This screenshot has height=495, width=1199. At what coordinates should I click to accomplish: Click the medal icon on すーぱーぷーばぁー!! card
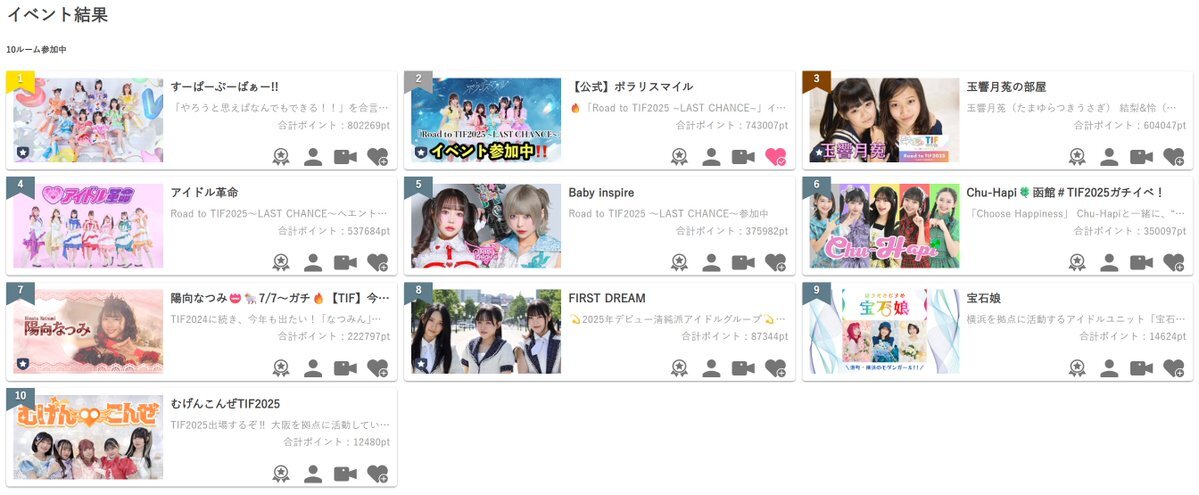(281, 157)
